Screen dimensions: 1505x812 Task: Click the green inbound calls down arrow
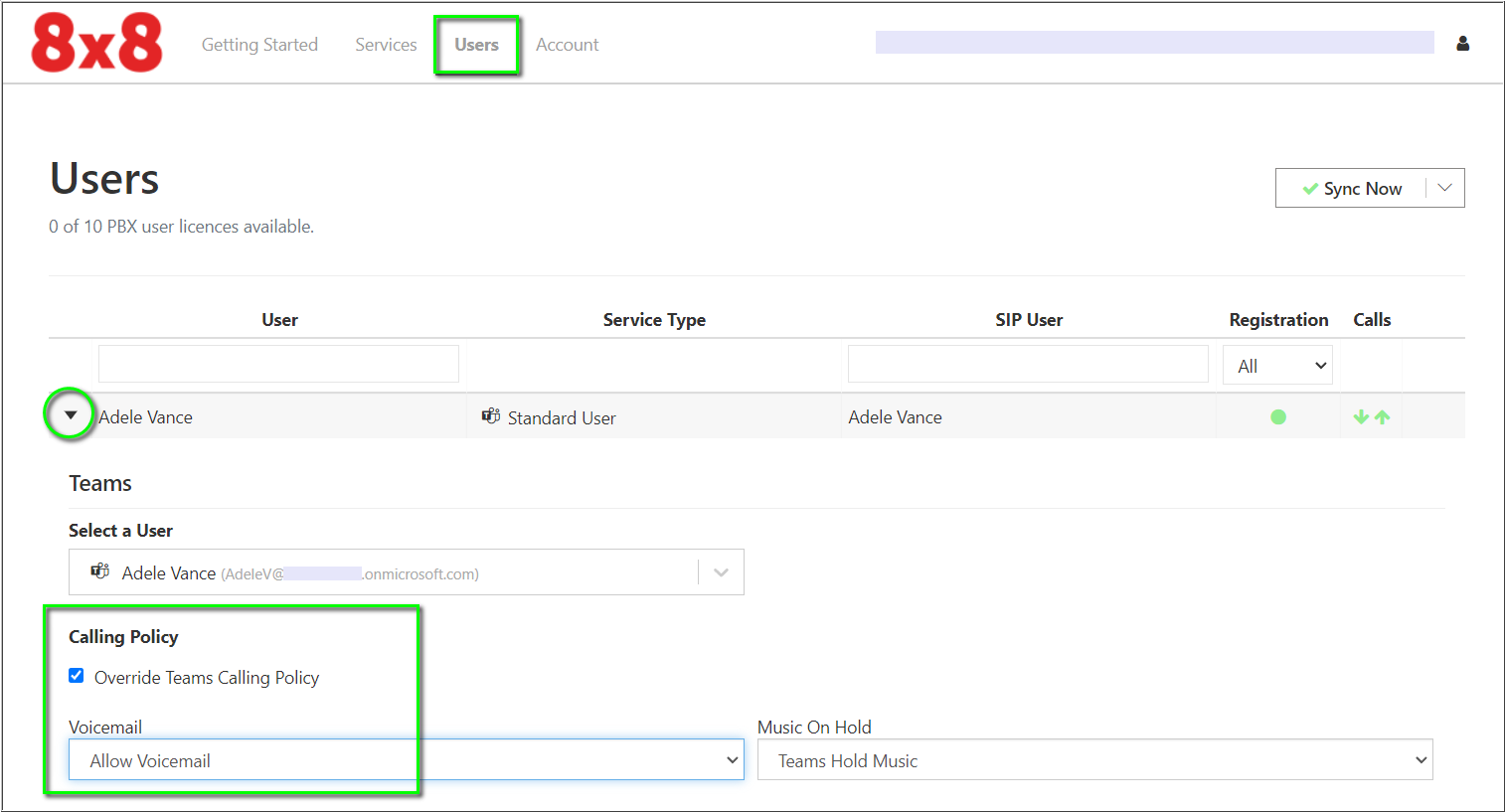click(1361, 417)
